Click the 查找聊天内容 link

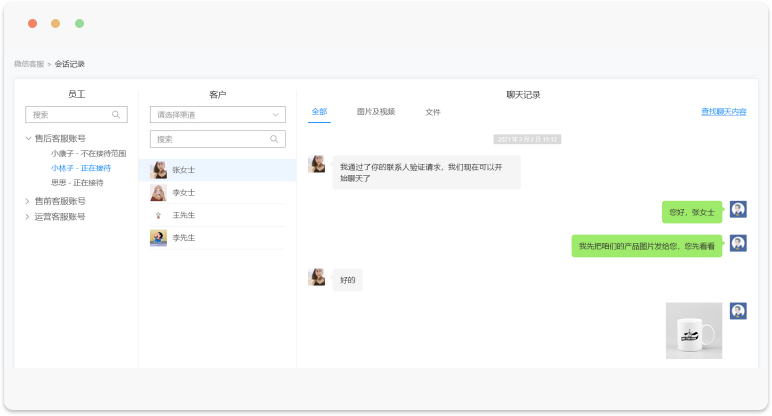(x=723, y=112)
